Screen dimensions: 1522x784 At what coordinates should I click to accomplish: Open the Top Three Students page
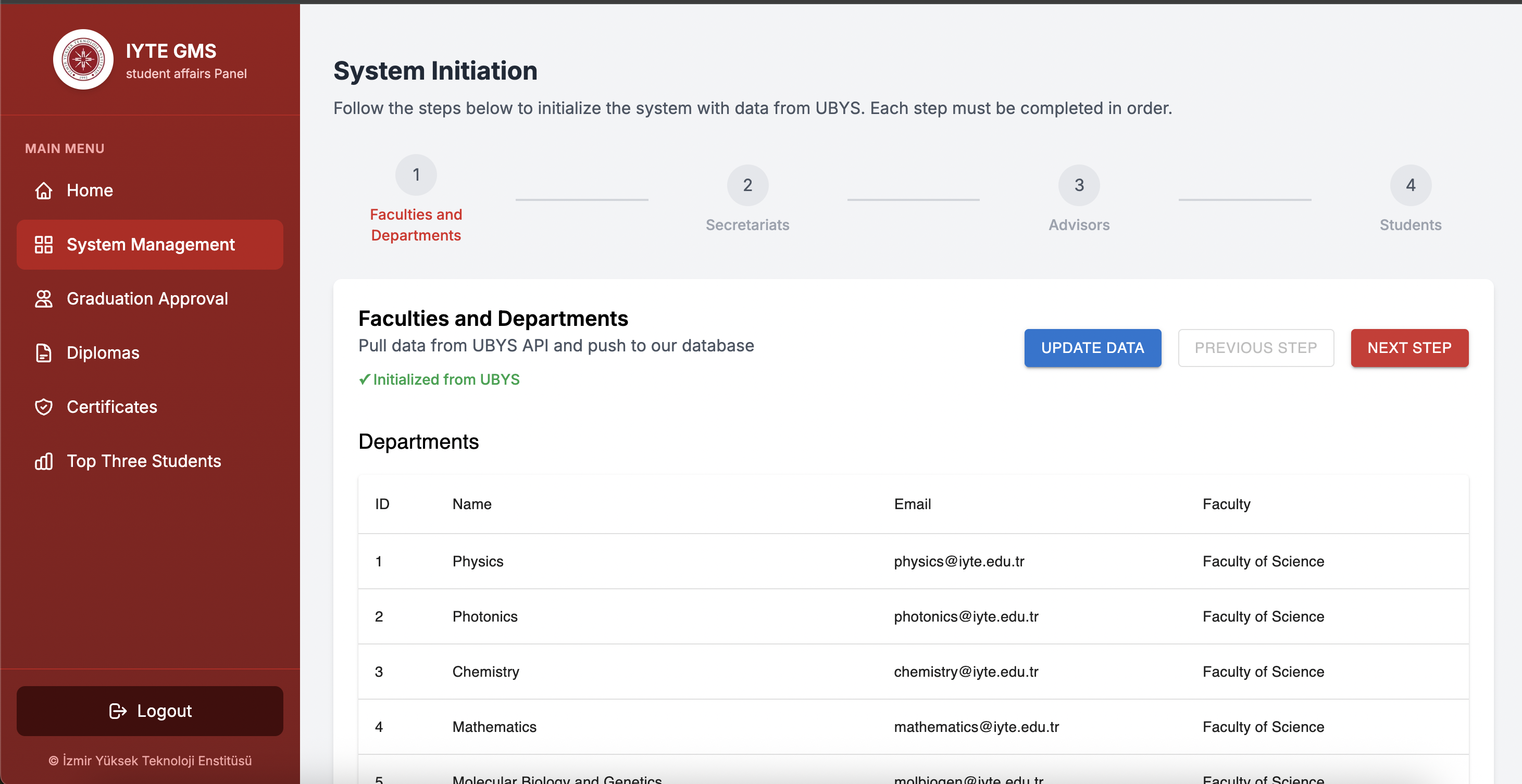144,461
